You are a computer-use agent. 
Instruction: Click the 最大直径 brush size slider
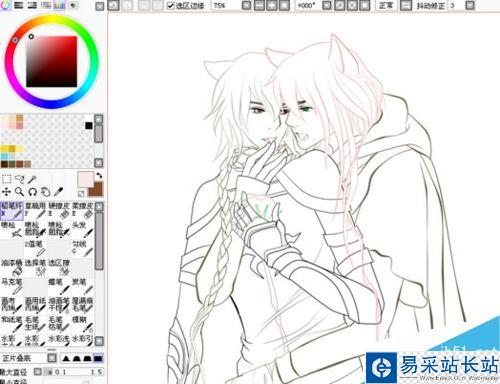[73, 371]
